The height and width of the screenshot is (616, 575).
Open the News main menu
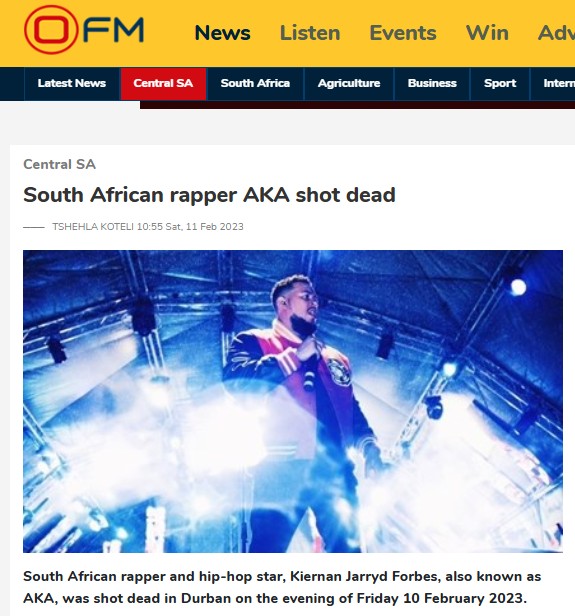[x=222, y=33]
